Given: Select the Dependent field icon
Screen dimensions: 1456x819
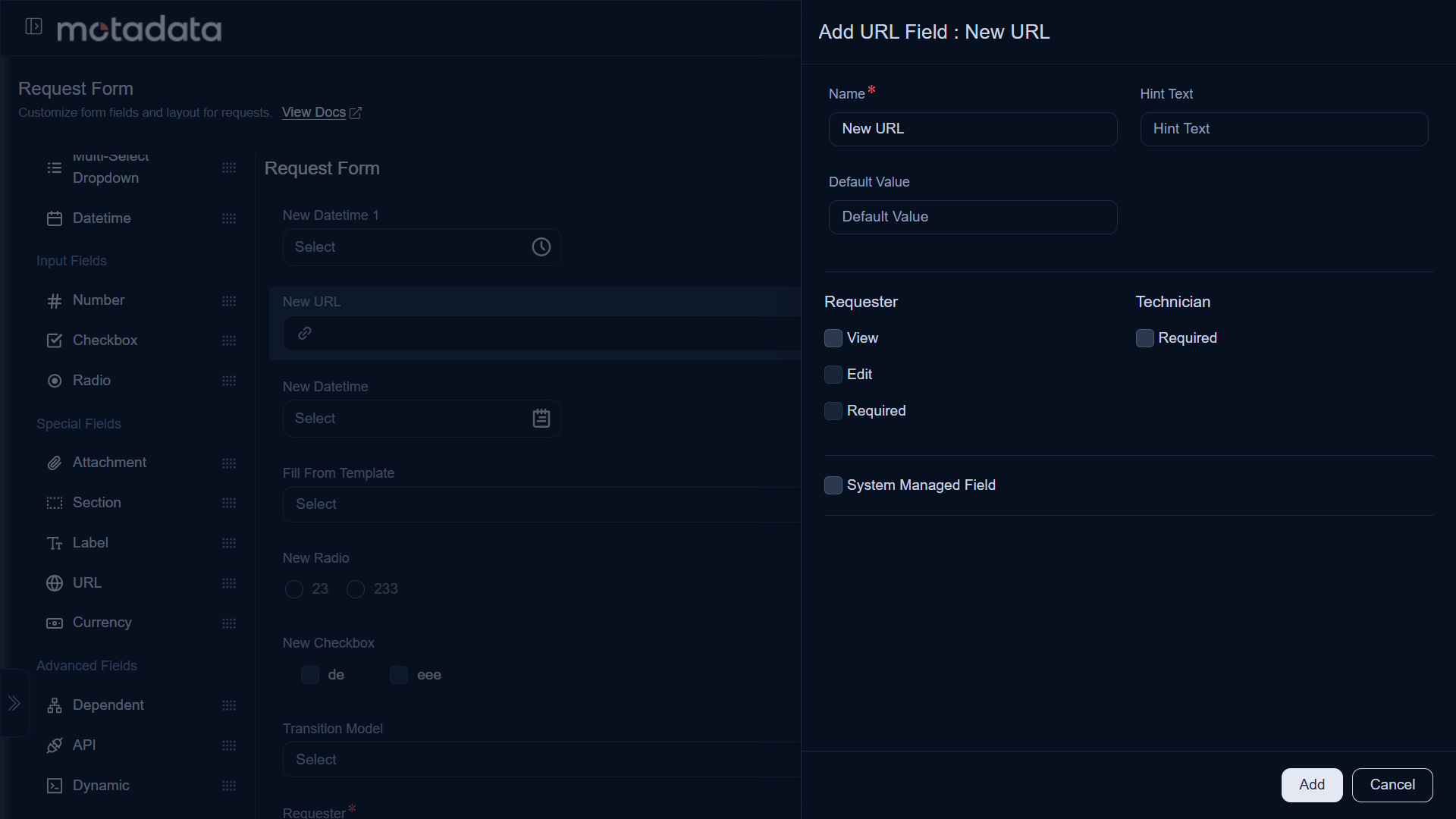Looking at the screenshot, I should click(55, 705).
